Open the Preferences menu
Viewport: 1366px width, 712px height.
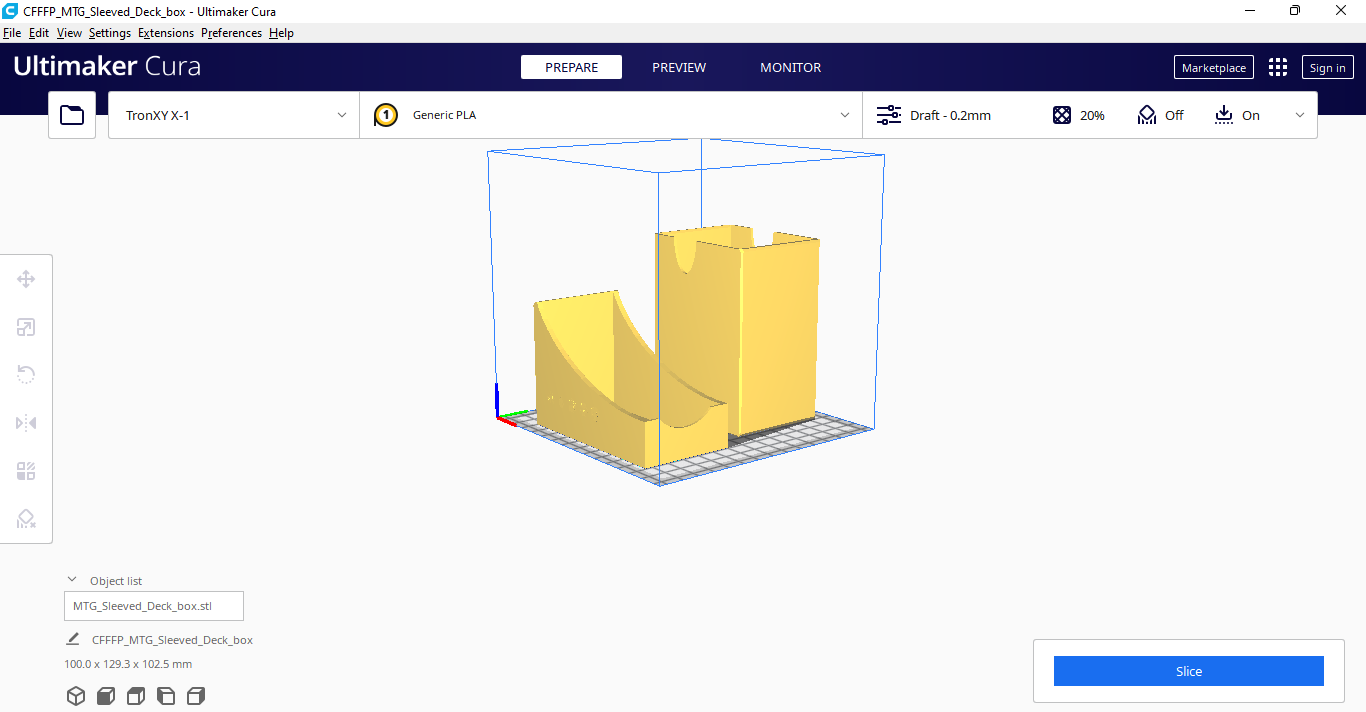click(x=231, y=33)
